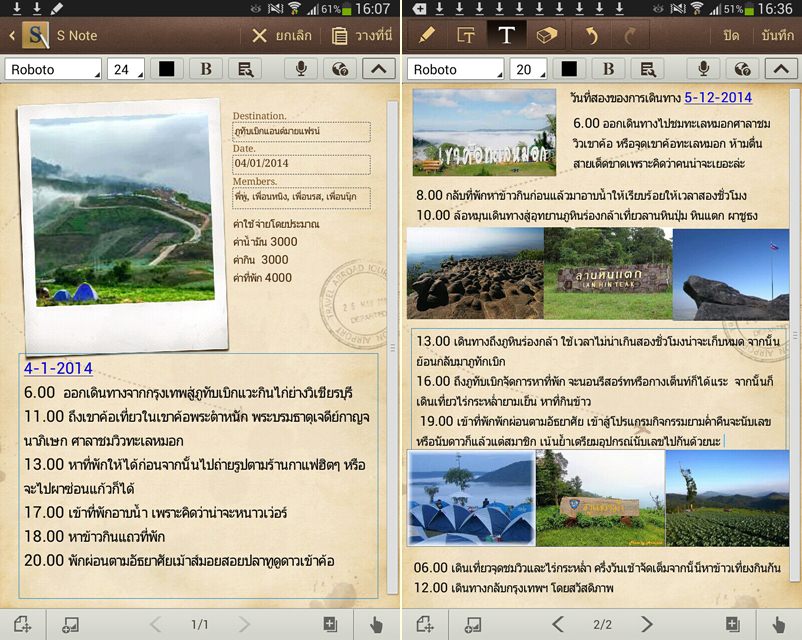Screen dimensions: 802x640
Task: Tap the Lan Hin Taek sign photo
Action: [x=608, y=274]
